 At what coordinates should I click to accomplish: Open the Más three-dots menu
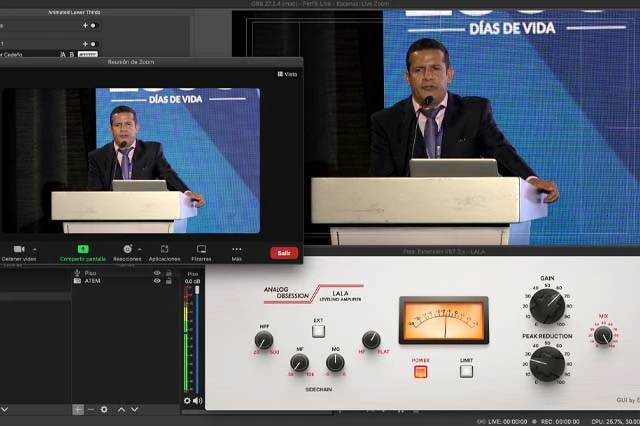click(237, 248)
